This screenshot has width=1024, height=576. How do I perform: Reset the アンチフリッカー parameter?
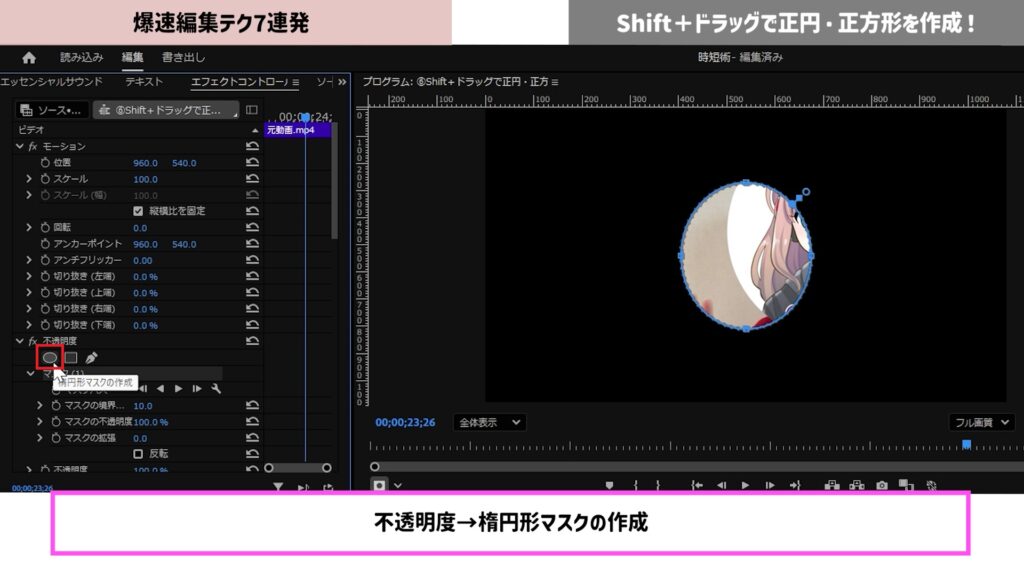(x=252, y=260)
